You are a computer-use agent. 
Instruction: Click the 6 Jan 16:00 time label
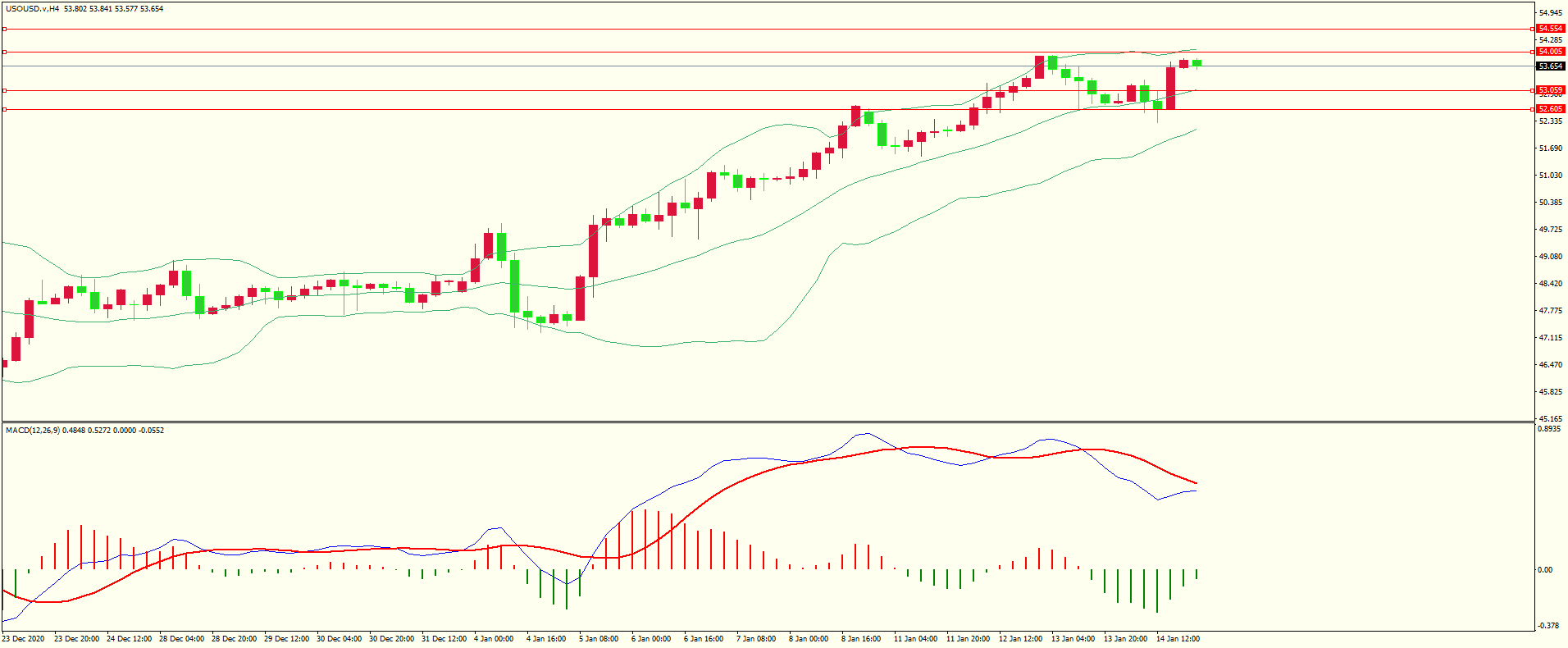pos(704,639)
